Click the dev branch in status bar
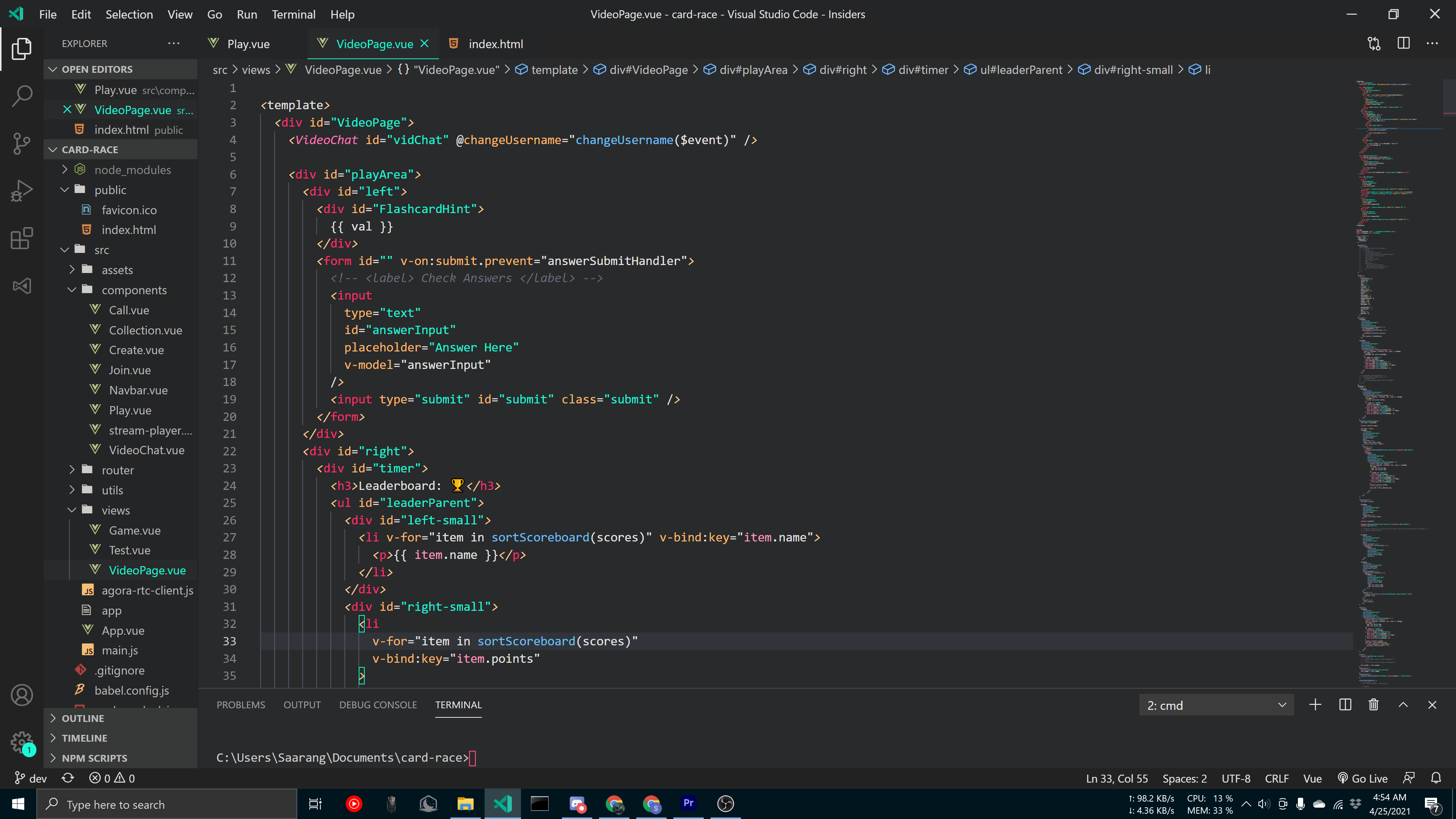Viewport: 1456px width, 819px height. [x=31, y=778]
